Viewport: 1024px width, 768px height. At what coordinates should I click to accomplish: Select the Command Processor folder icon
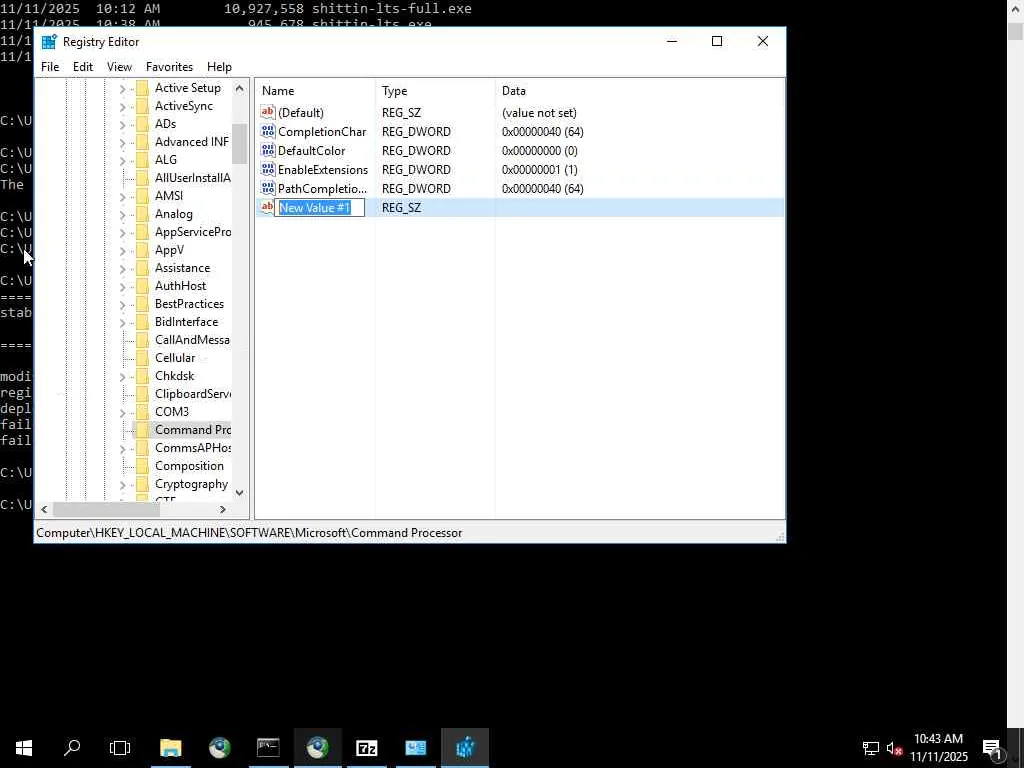click(x=142, y=430)
